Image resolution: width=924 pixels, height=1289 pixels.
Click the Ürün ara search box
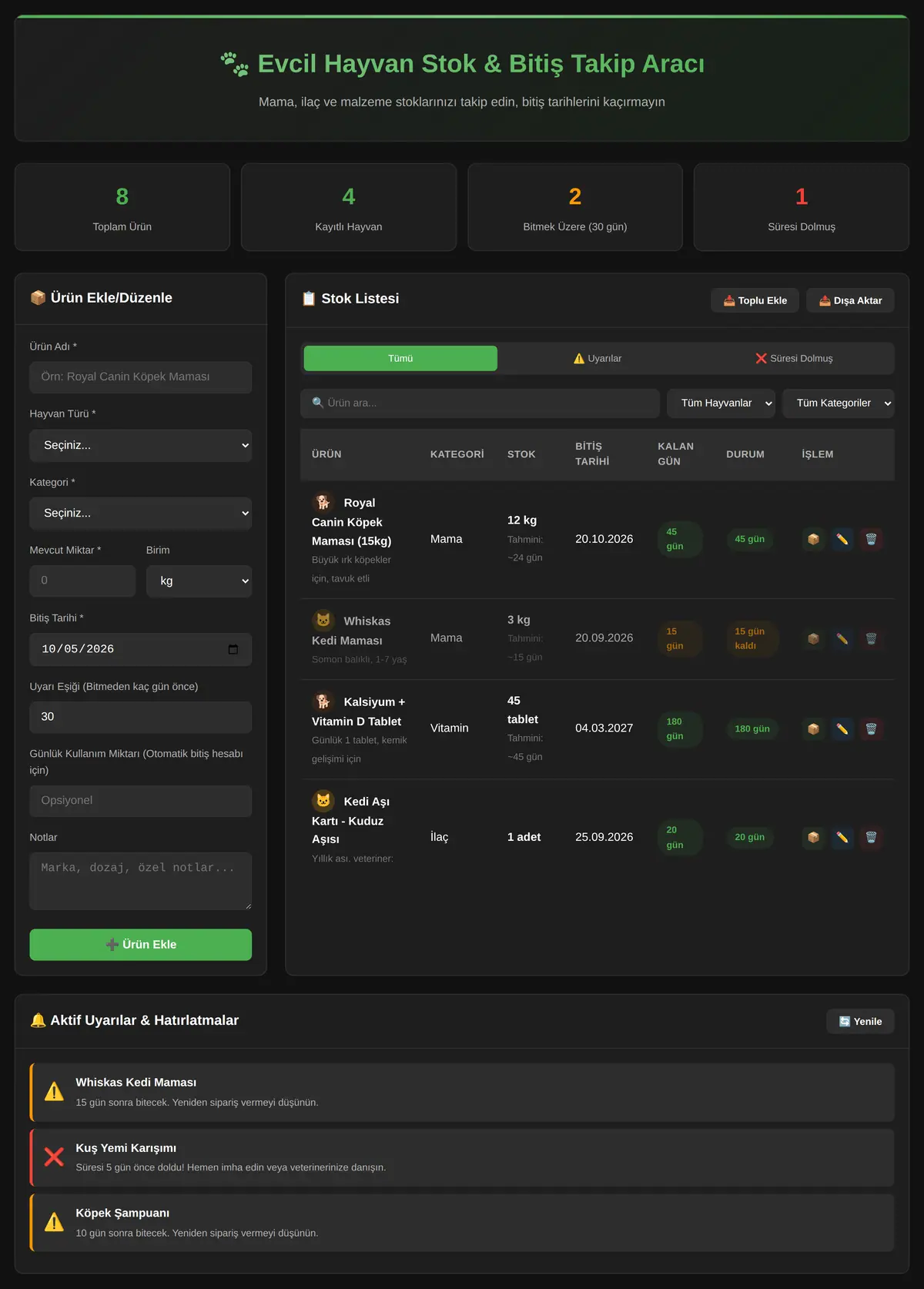(480, 403)
